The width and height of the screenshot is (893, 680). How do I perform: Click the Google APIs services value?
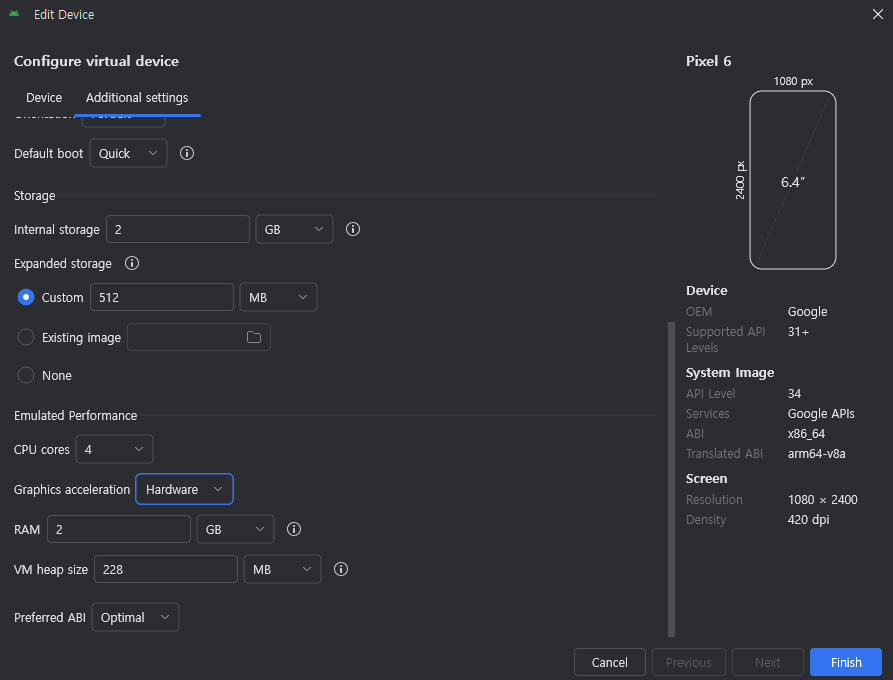tap(821, 413)
